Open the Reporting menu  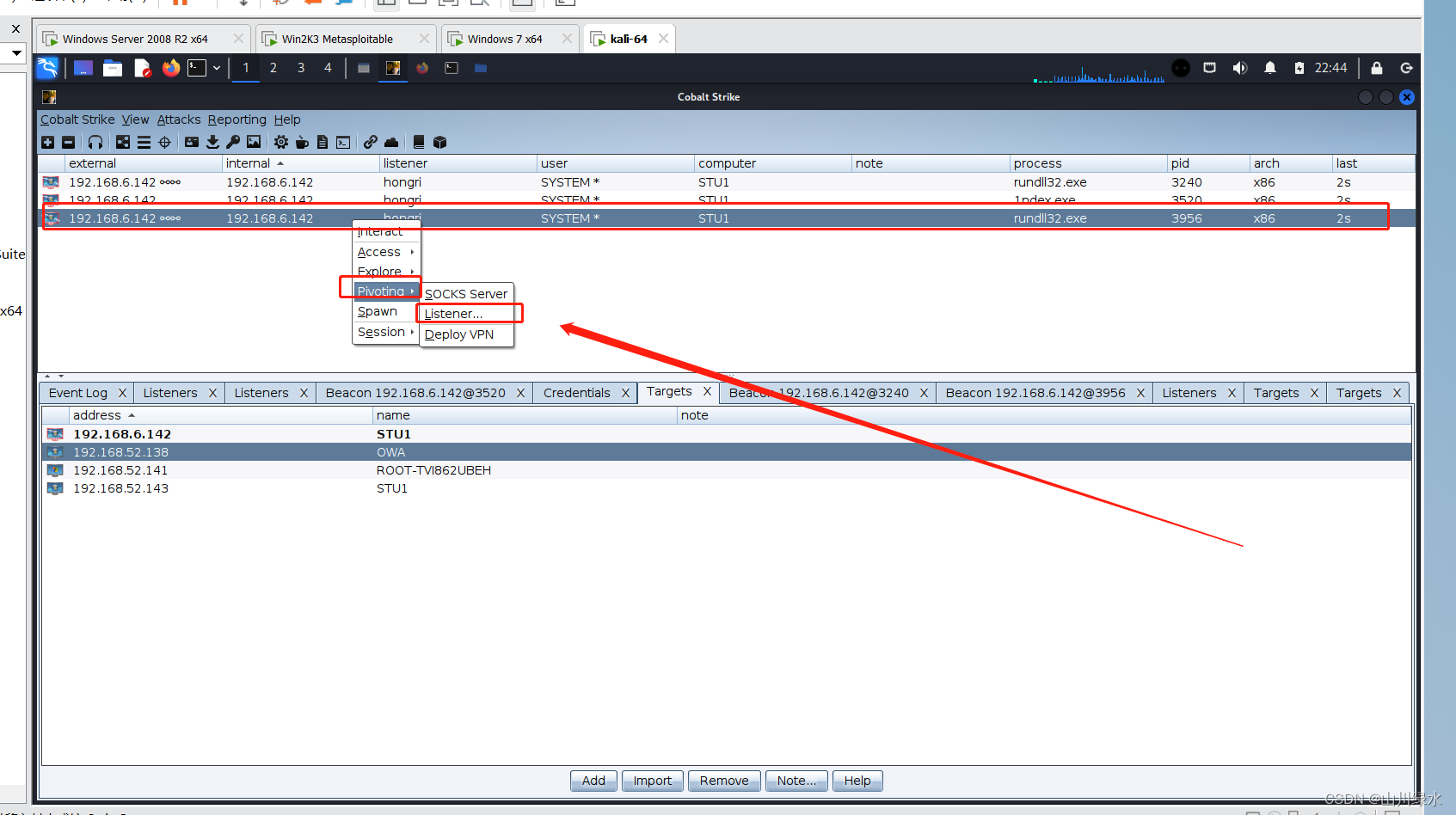[237, 119]
